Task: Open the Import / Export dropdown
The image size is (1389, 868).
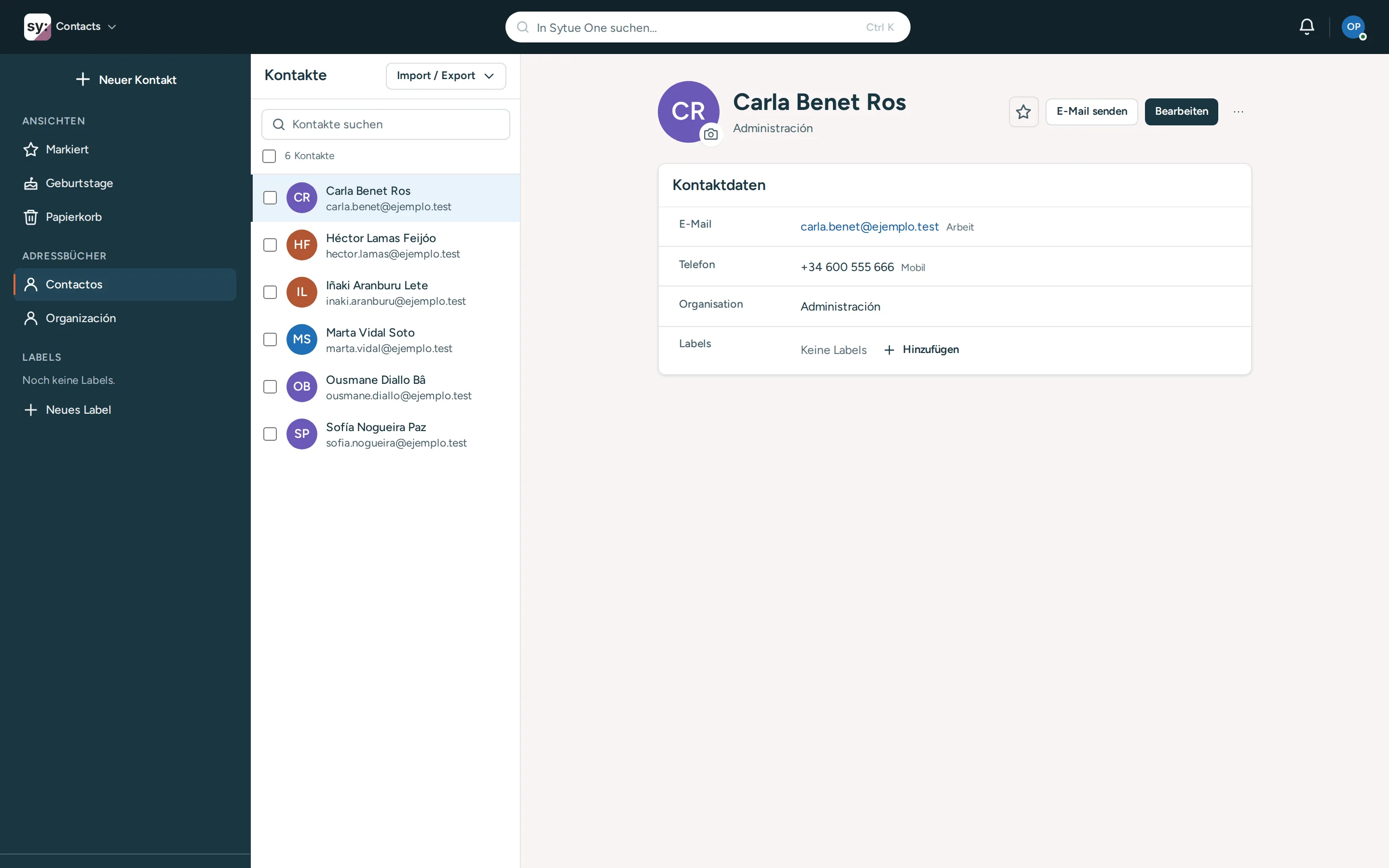Action: pos(446,76)
